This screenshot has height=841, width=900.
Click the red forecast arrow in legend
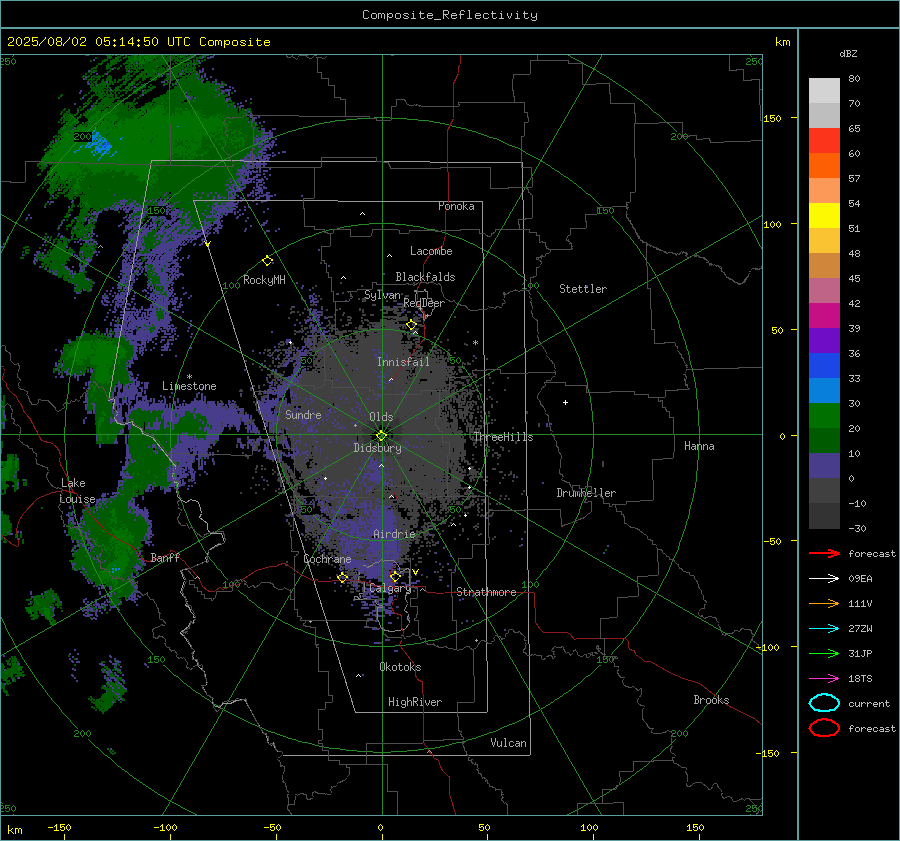point(824,553)
